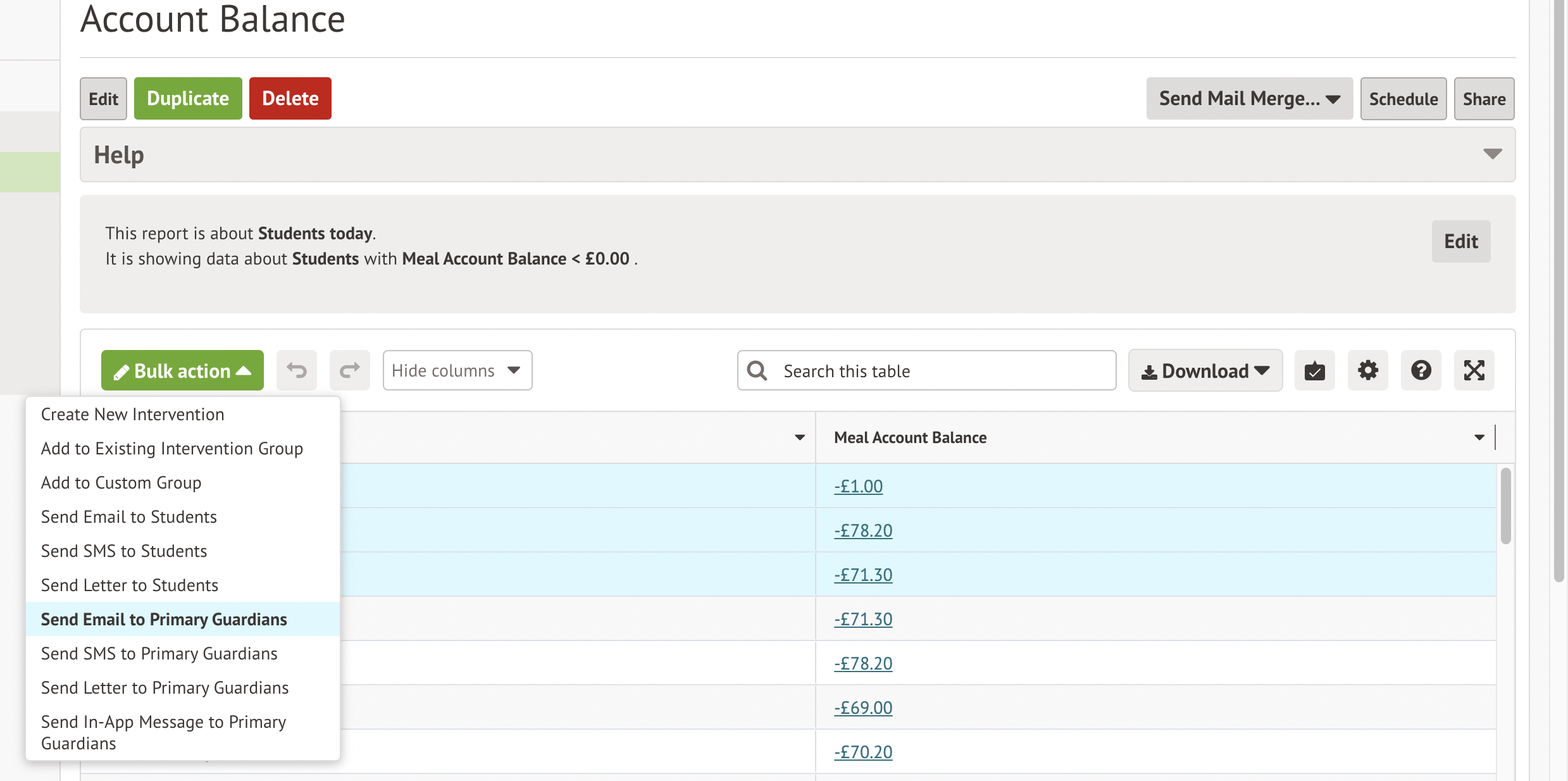This screenshot has width=1568, height=781.
Task: Select Send Email to Primary Guardians
Action: click(164, 619)
